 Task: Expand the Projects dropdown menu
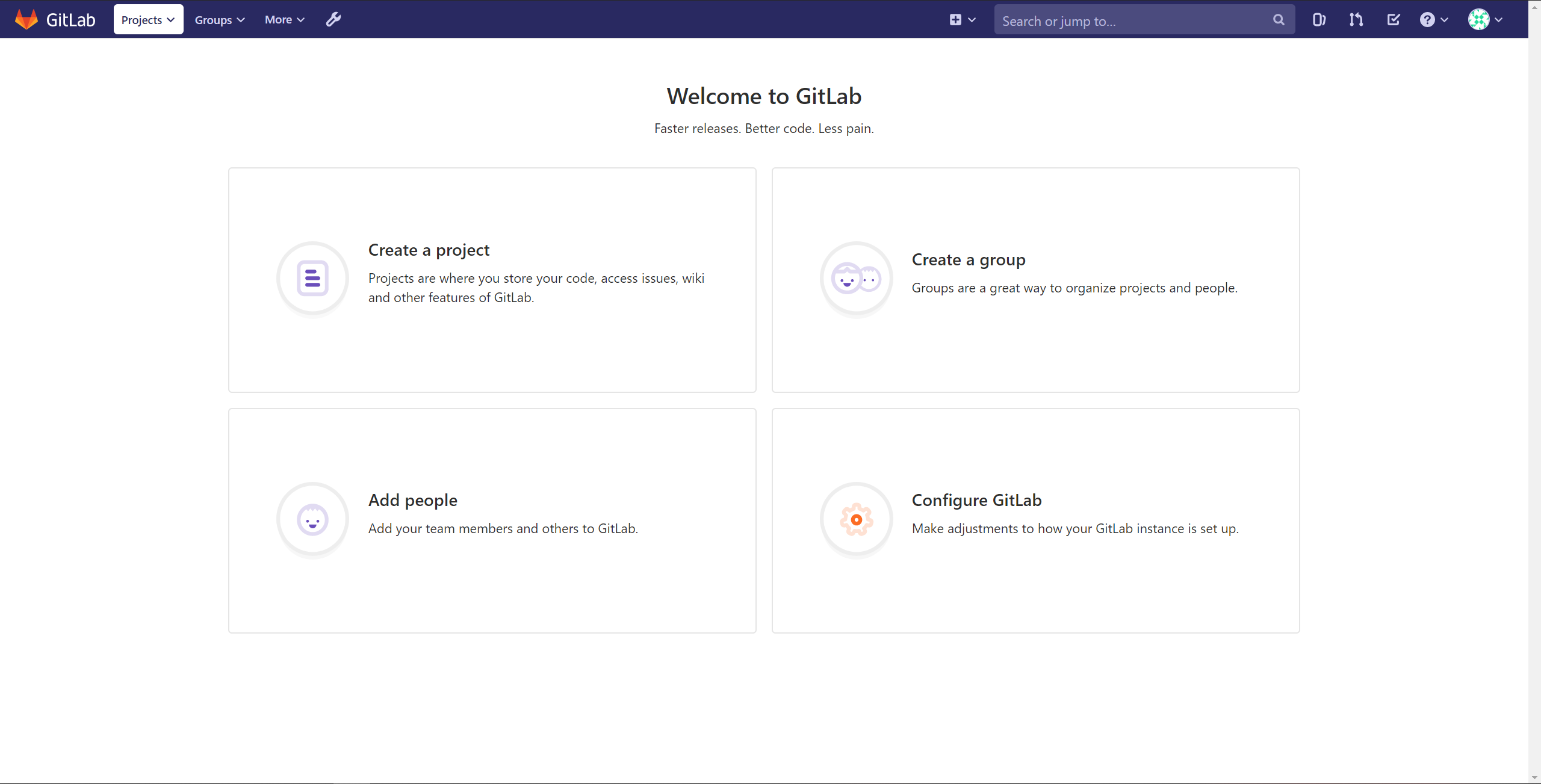pos(148,19)
